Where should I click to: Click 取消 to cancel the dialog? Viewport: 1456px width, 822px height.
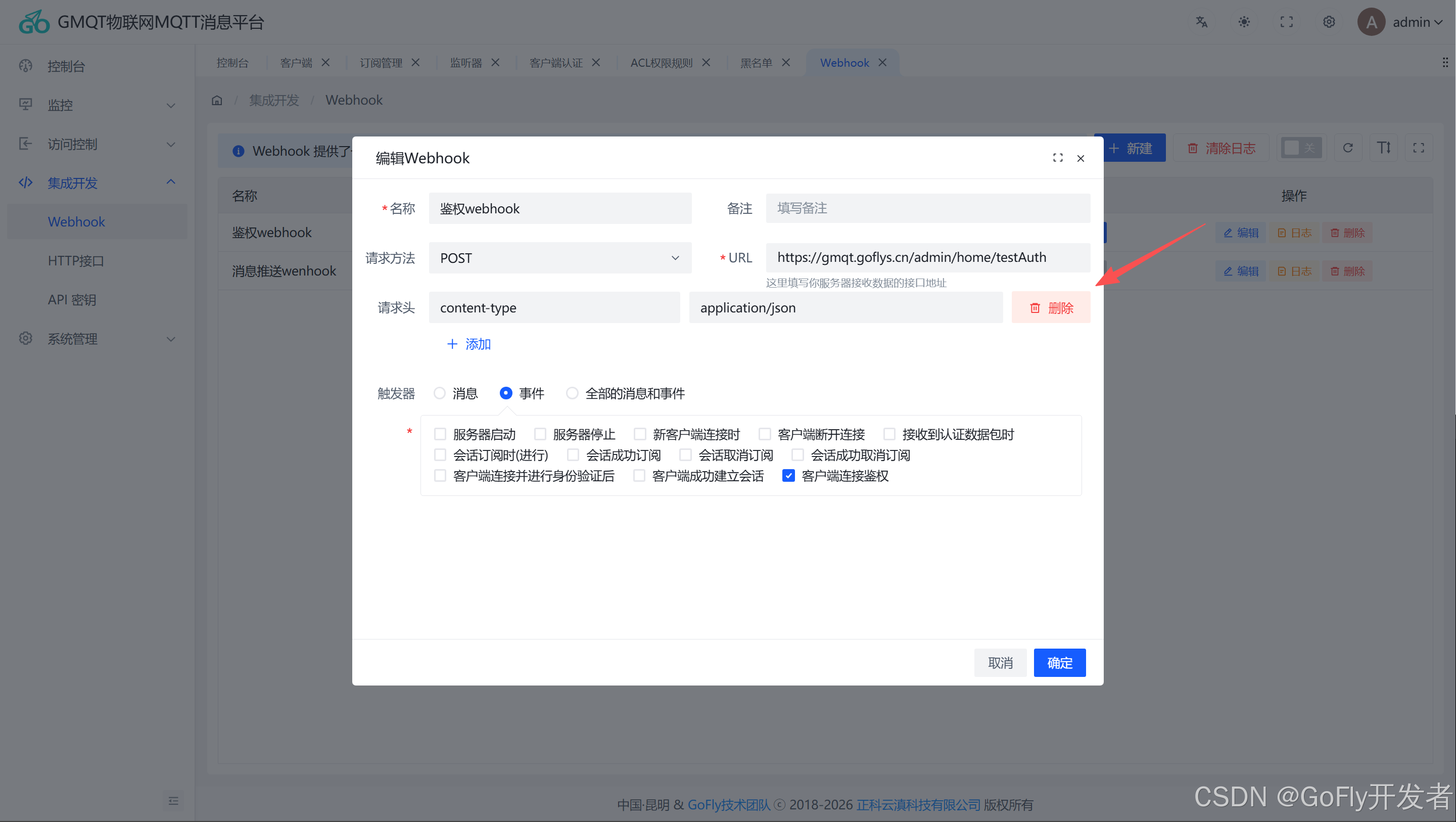click(1000, 663)
